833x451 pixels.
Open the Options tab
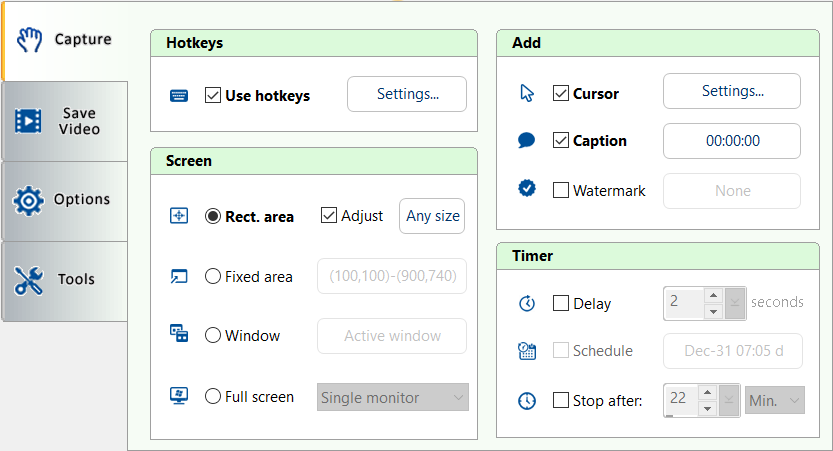(65, 200)
